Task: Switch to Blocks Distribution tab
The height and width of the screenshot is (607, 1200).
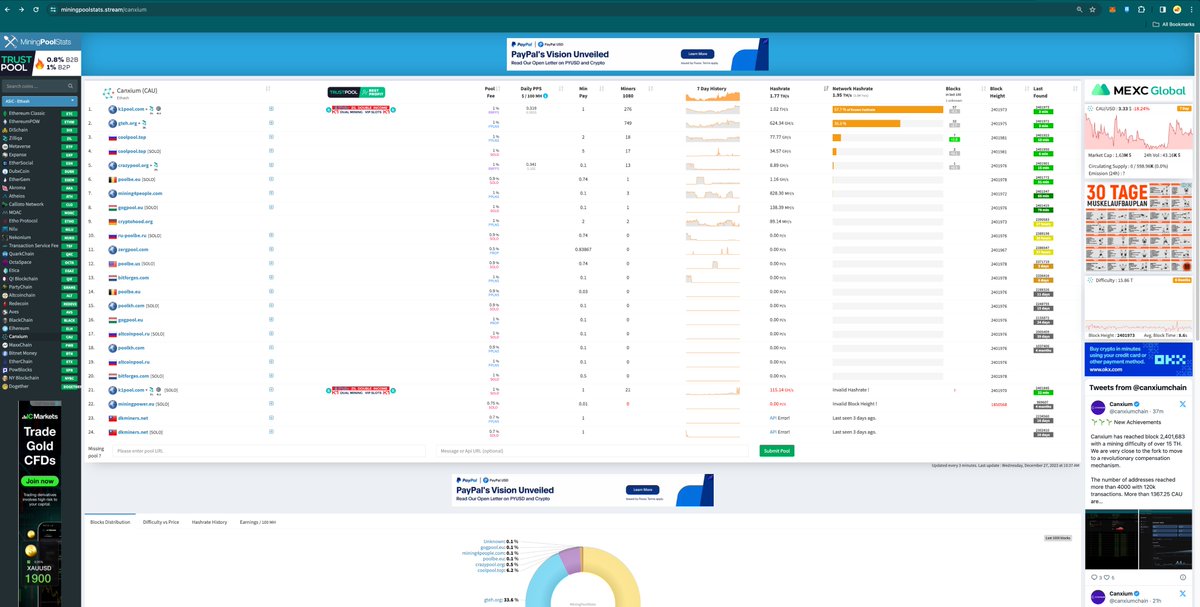Action: coord(110,522)
